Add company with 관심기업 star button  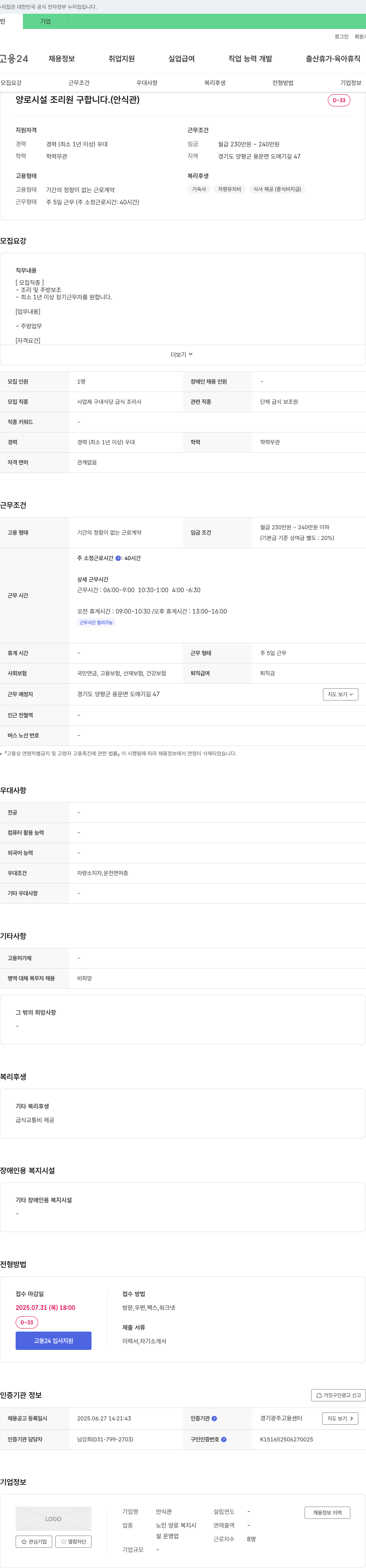[34, 1542]
